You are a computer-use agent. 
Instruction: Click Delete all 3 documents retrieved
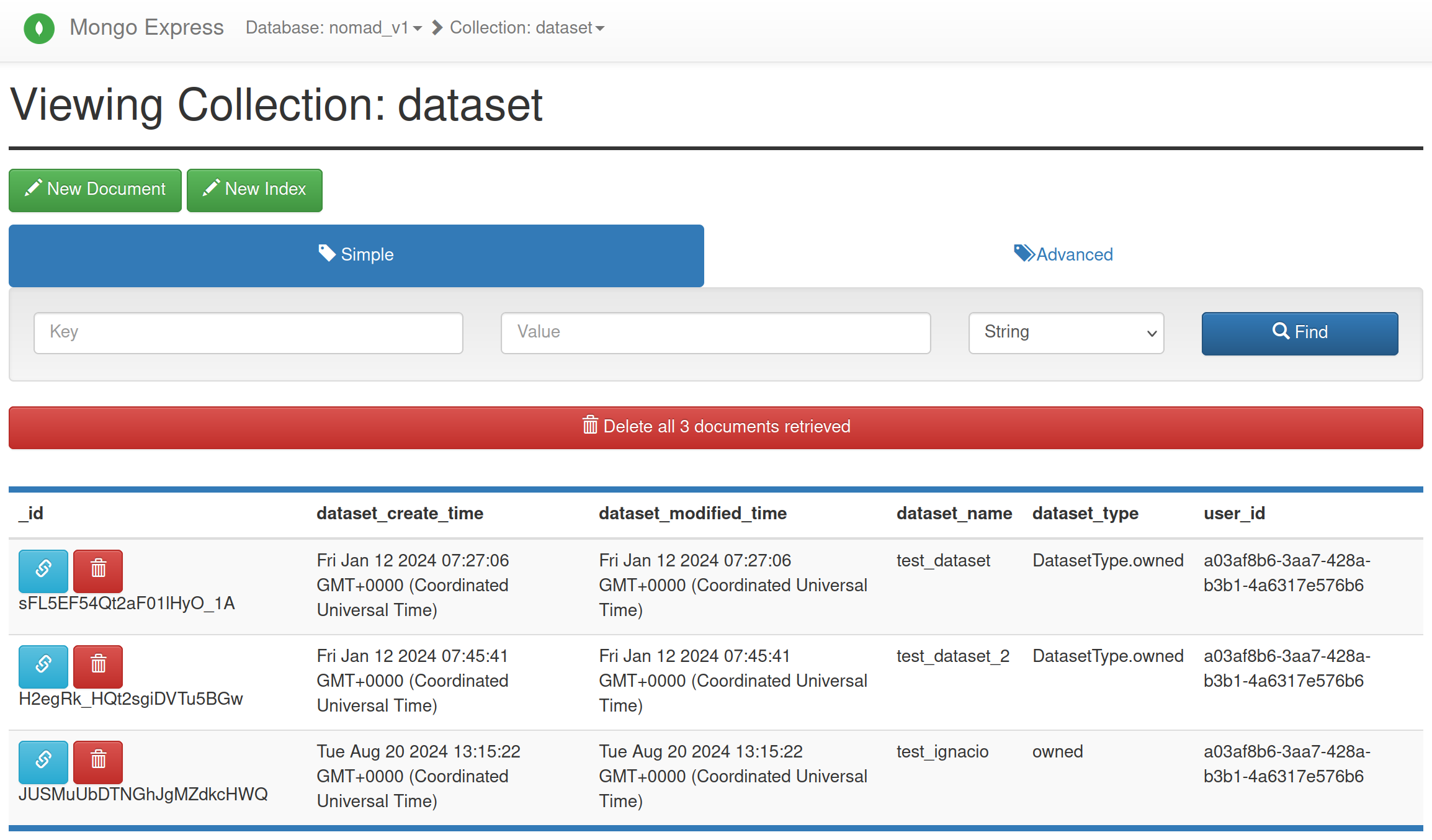pyautogui.click(x=716, y=427)
